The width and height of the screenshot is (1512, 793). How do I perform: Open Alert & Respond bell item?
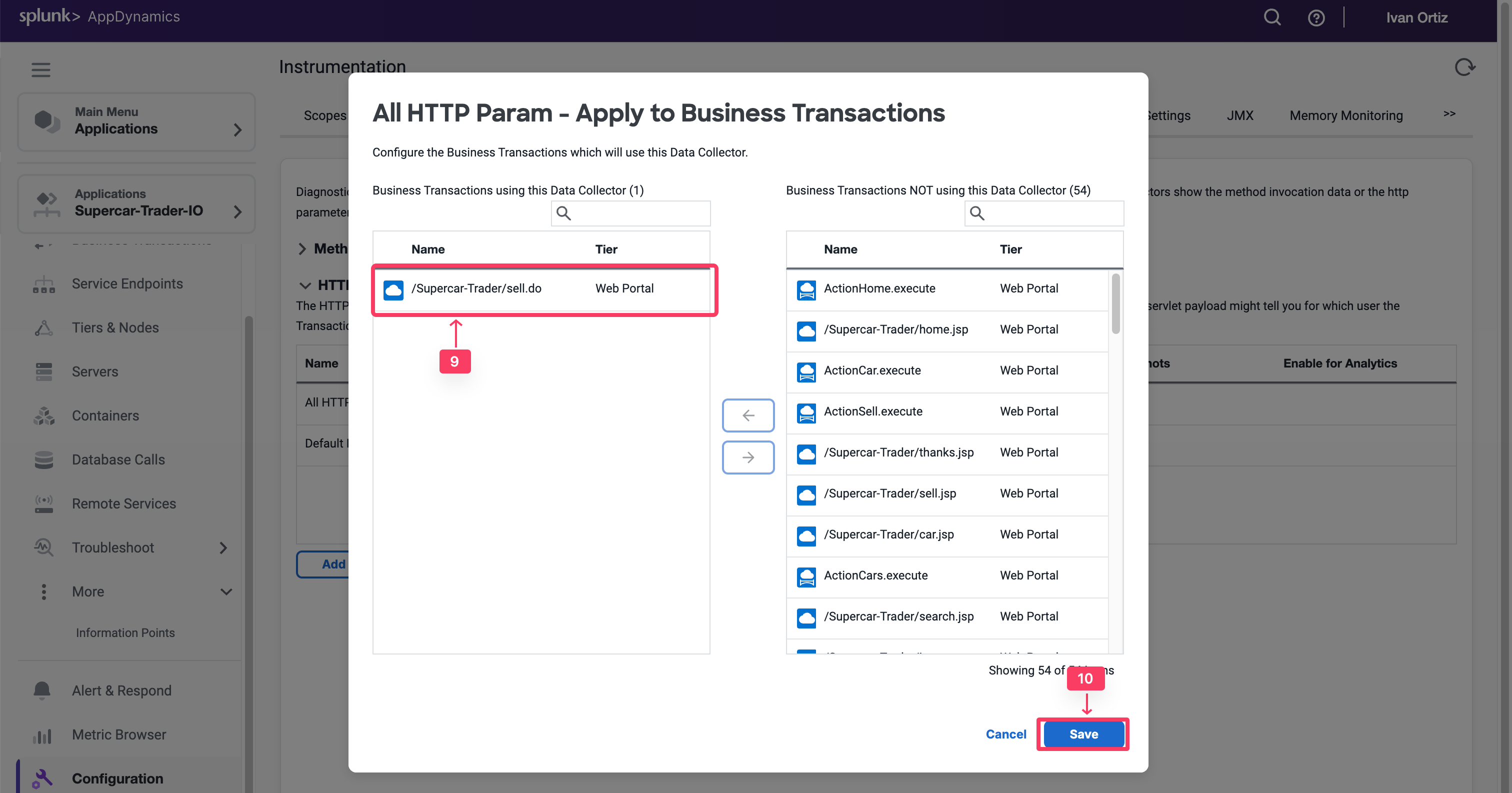point(121,690)
